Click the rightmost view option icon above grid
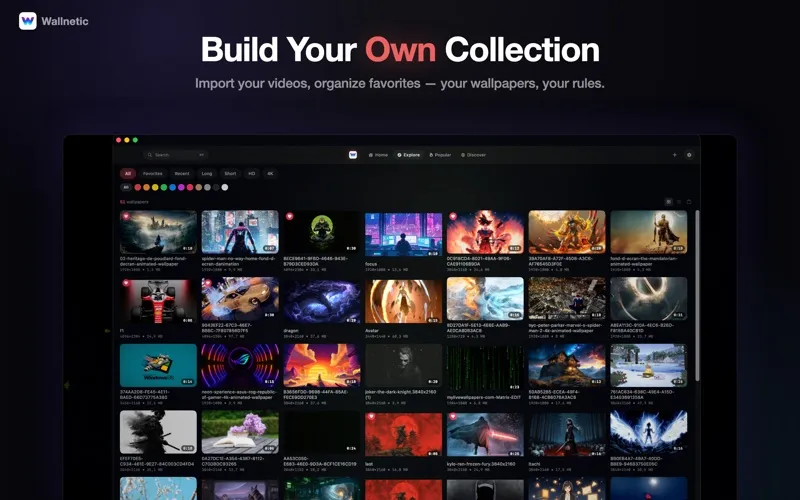 tap(688, 202)
